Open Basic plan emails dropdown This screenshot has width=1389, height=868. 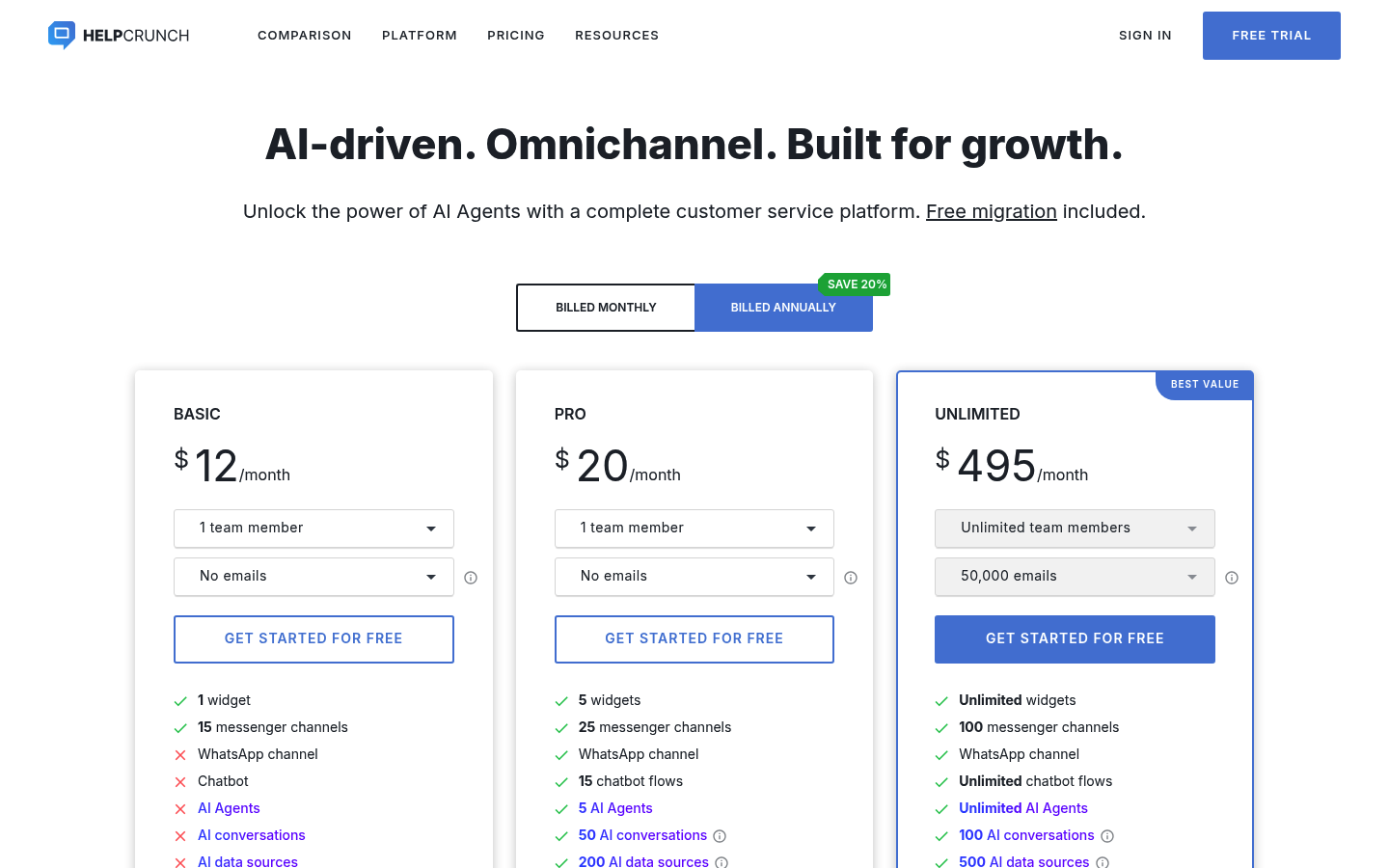[313, 577]
